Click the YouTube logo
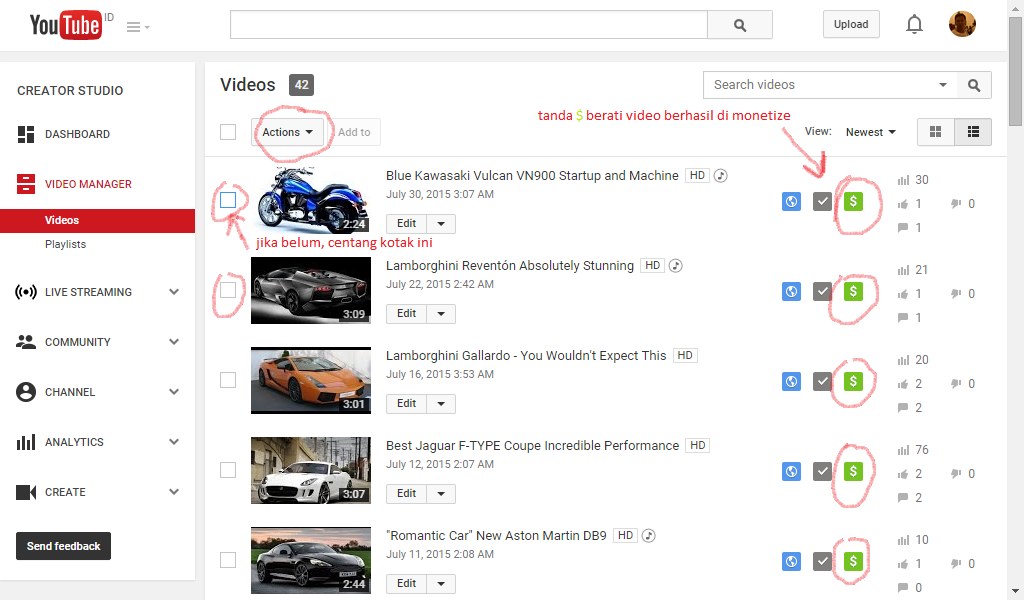Screen dimensions: 1024x600 click(x=66, y=25)
